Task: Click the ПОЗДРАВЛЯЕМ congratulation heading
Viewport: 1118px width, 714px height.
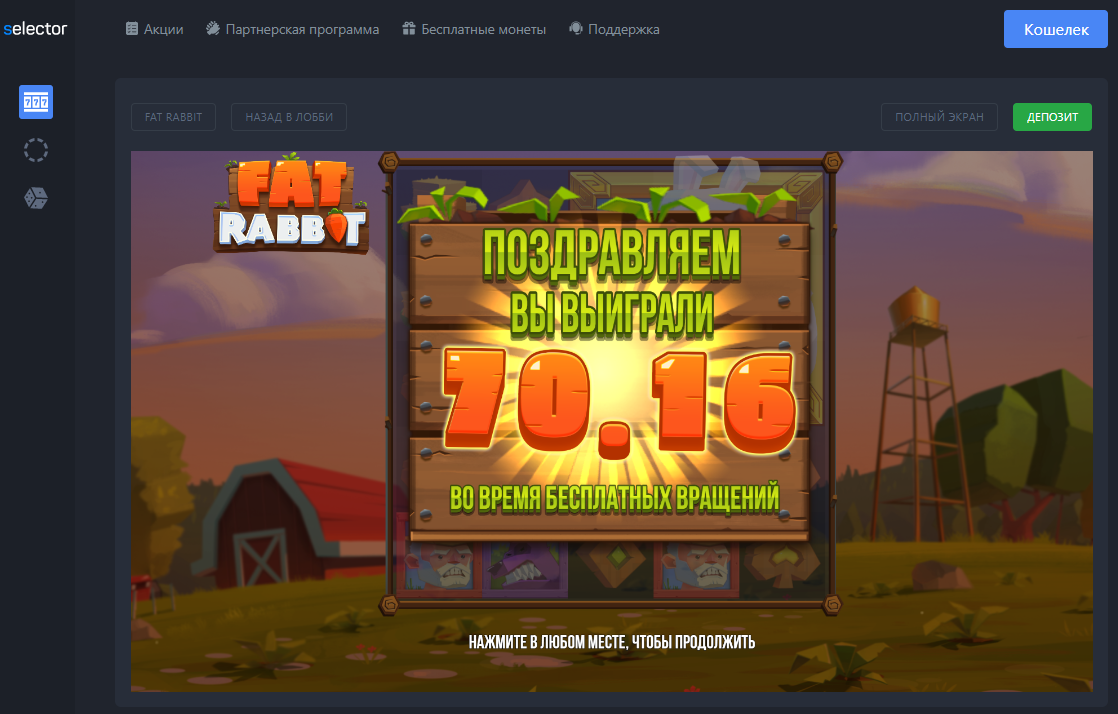Action: pos(612,255)
